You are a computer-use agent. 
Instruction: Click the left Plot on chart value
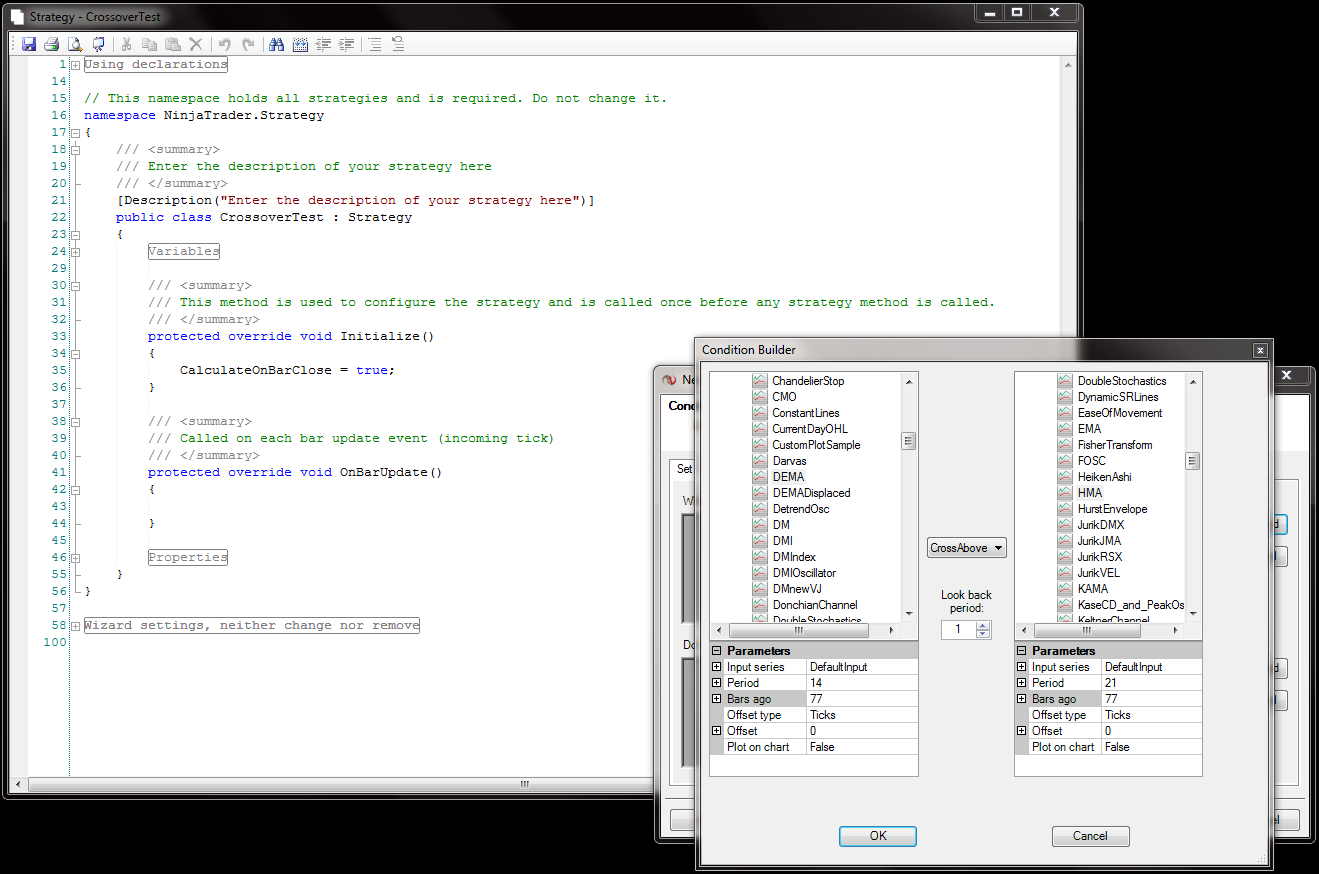coord(861,747)
